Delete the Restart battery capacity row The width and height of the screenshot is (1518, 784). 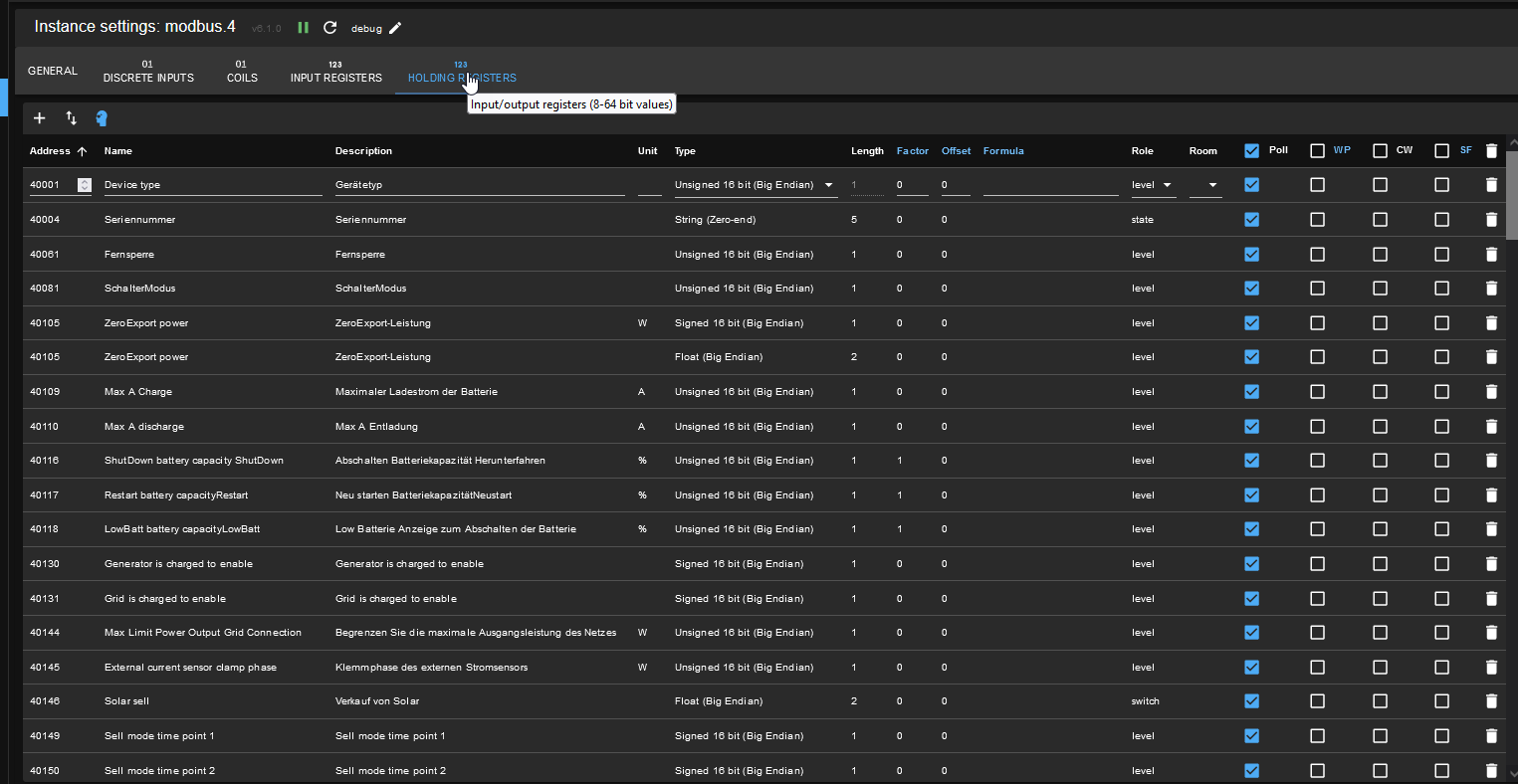tap(1491, 494)
